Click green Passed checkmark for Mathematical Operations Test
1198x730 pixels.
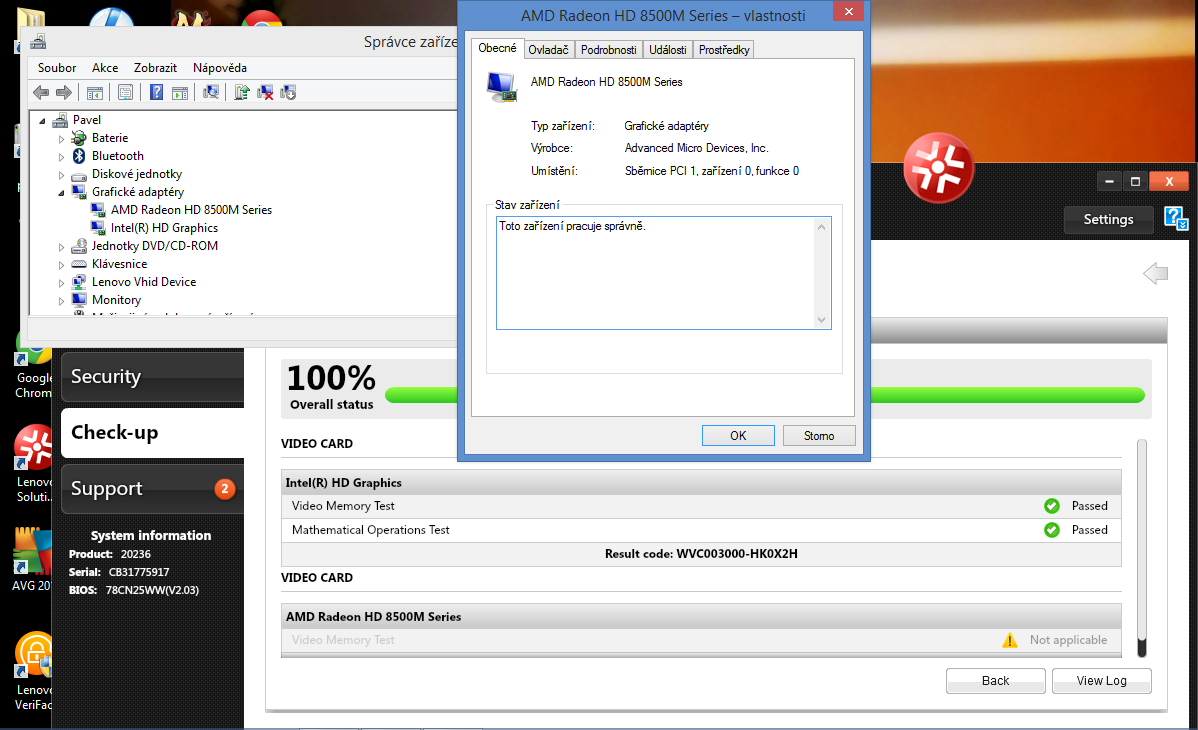click(x=1052, y=530)
